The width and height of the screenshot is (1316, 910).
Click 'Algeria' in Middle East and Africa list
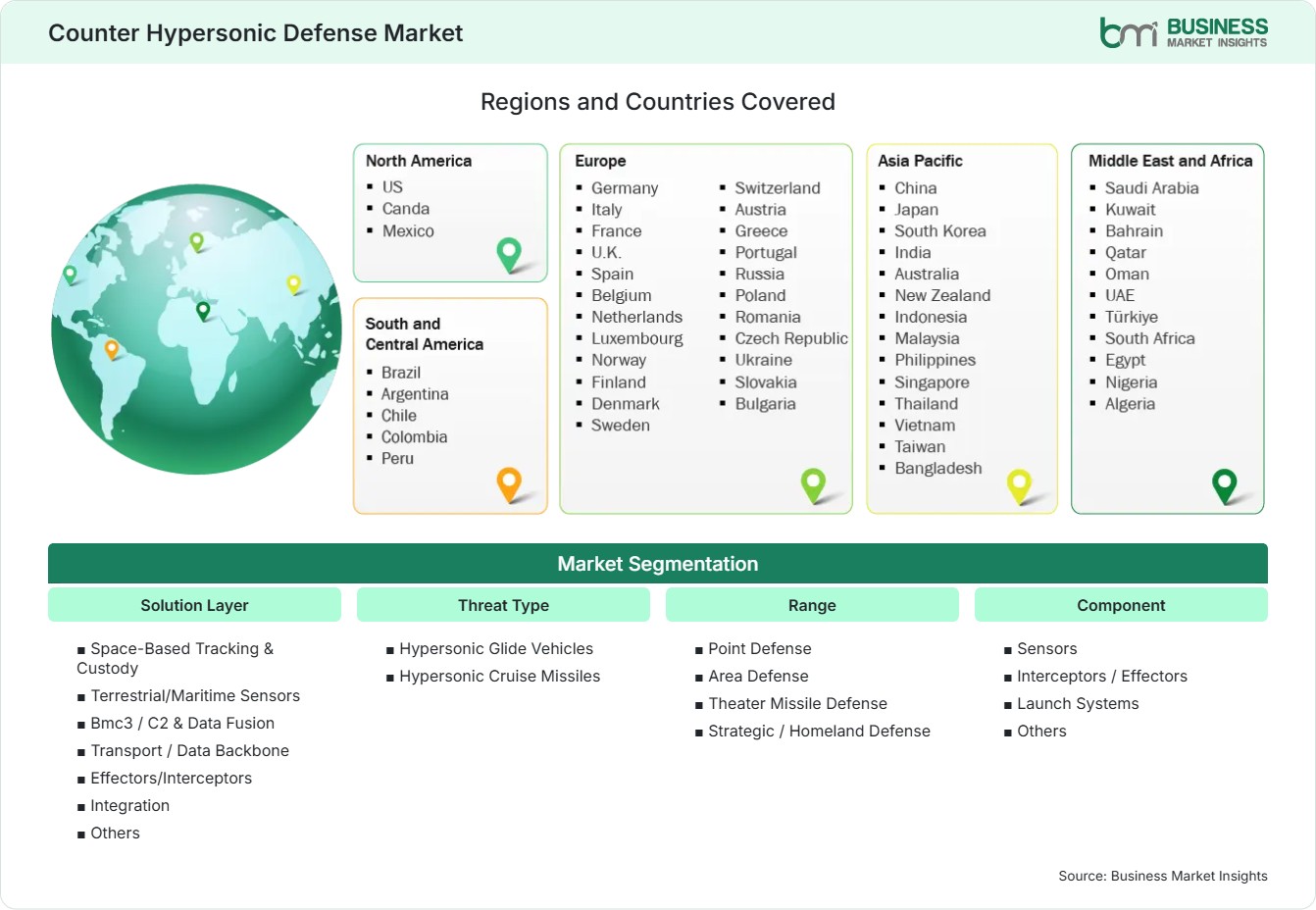tap(1130, 404)
